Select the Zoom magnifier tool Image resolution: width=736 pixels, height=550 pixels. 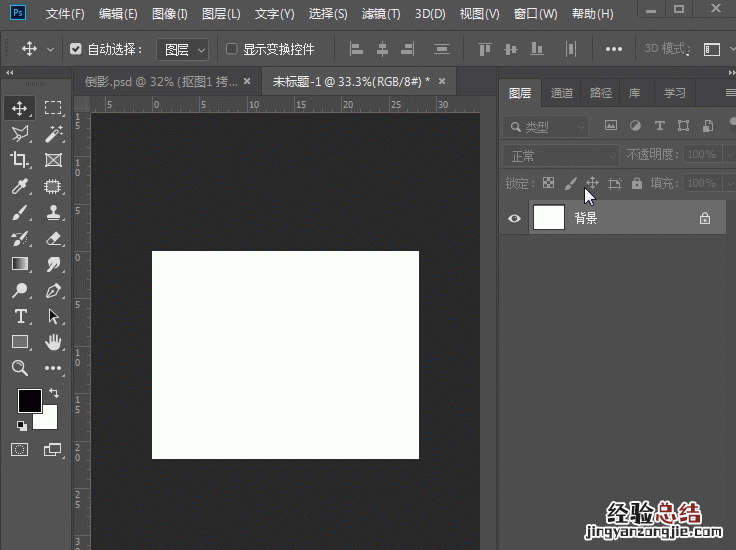20,368
